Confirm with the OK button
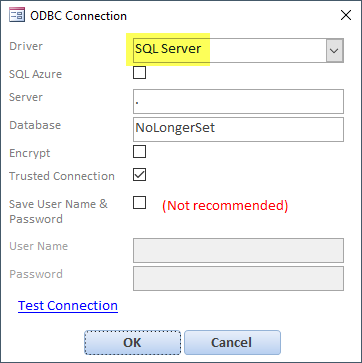Image resolution: width=362 pixels, height=363 pixels. [x=132, y=342]
